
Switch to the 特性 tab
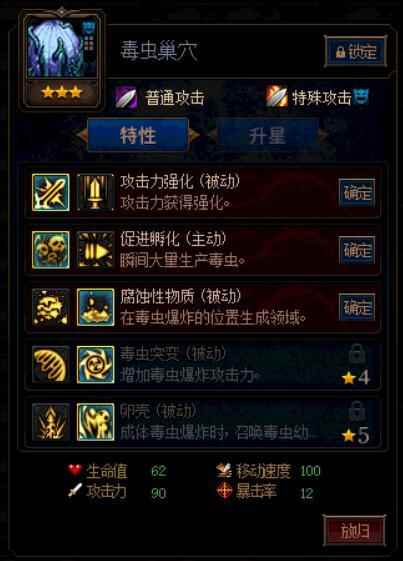point(138,135)
